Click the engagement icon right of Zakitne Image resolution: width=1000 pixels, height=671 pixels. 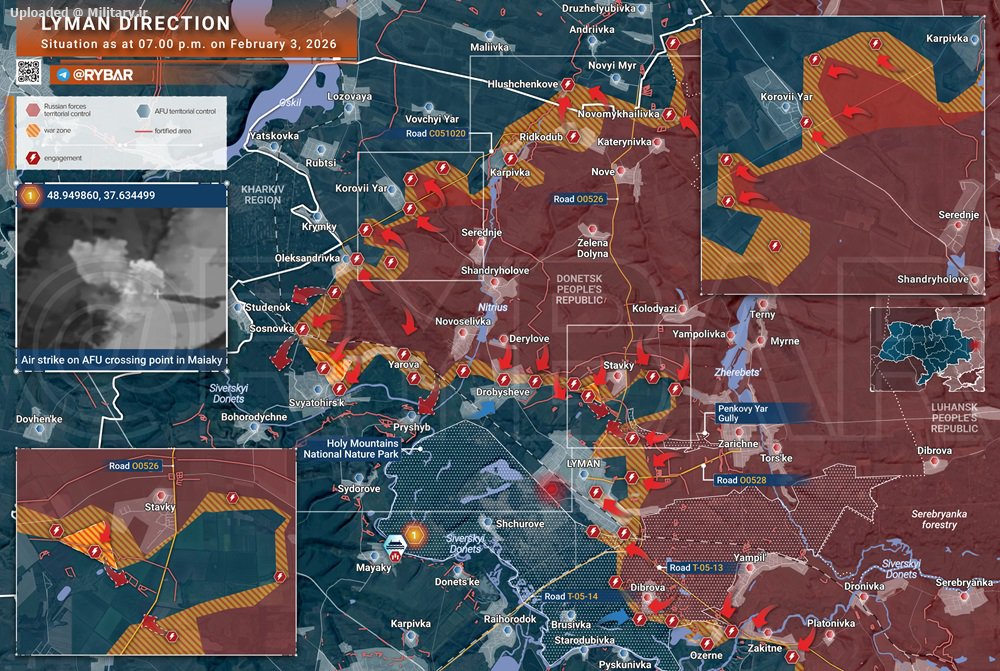coord(791,656)
